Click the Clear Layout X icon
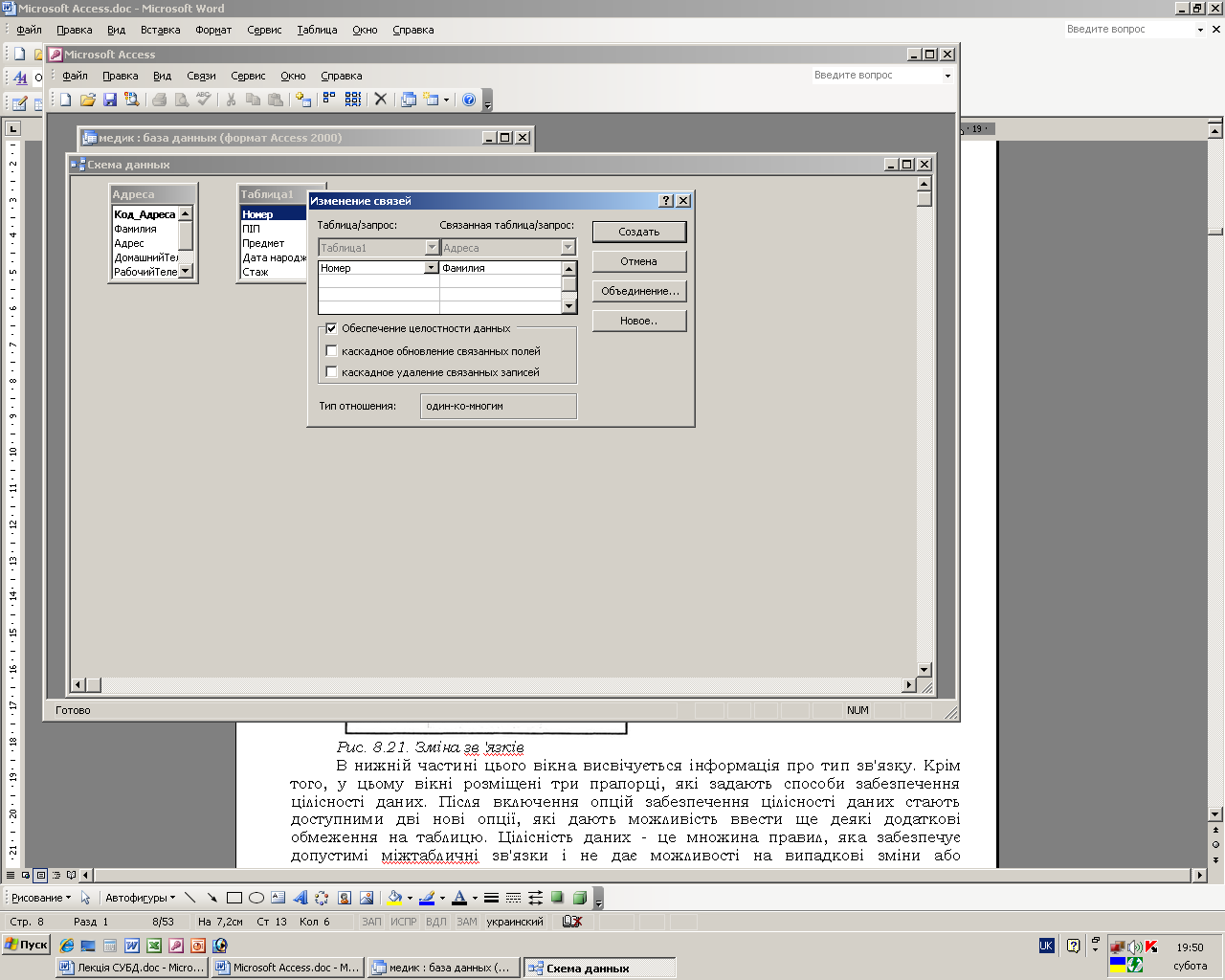This screenshot has width=1225, height=980. (x=381, y=100)
